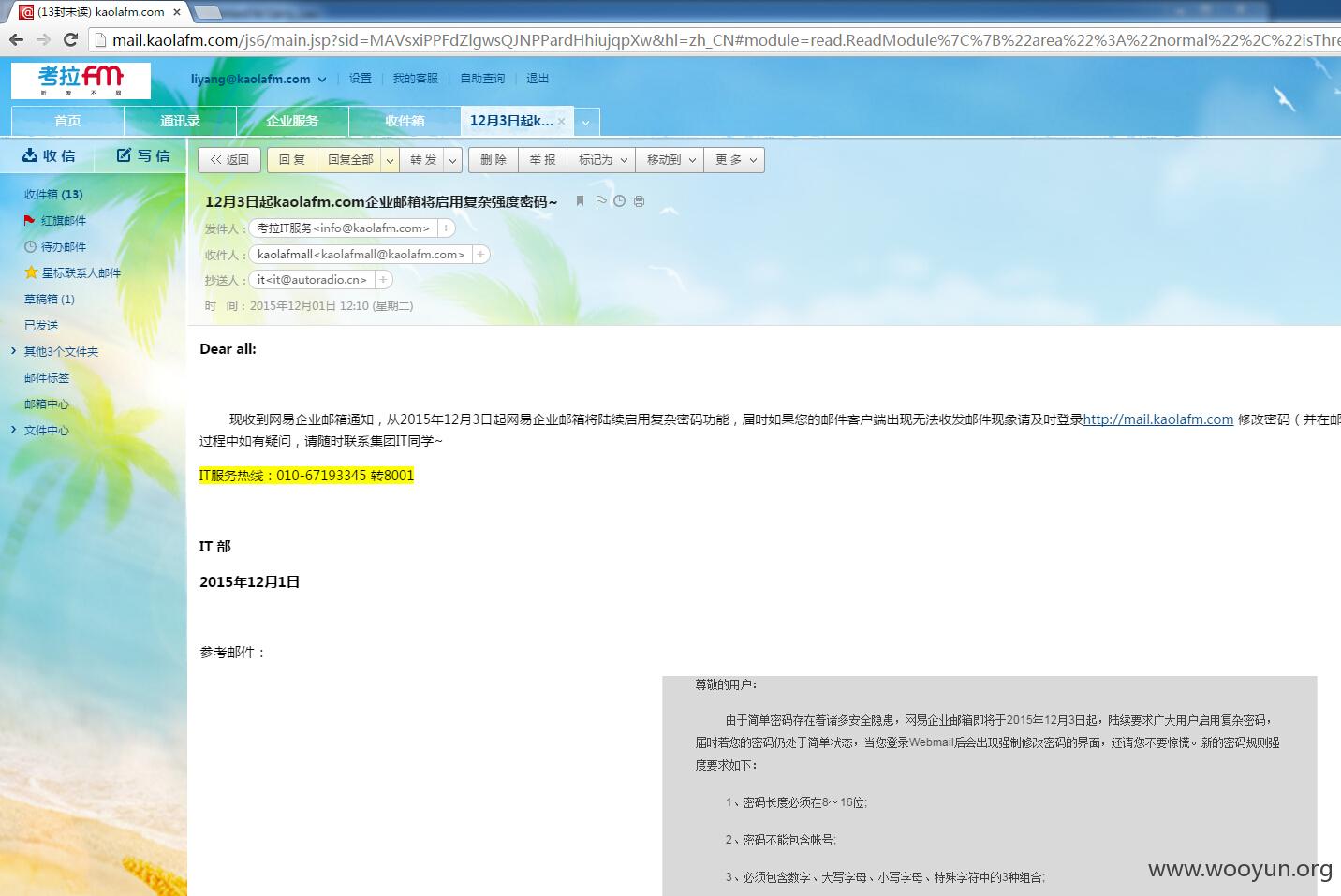The height and width of the screenshot is (896, 1341).
Task: Go back with browser back arrow
Action: (16, 39)
